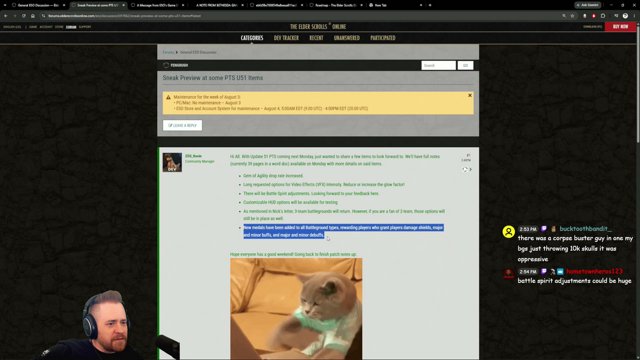The width and height of the screenshot is (640, 360).
Task: Click bucktoothbandit username in chat overlay
Action: [585, 229]
